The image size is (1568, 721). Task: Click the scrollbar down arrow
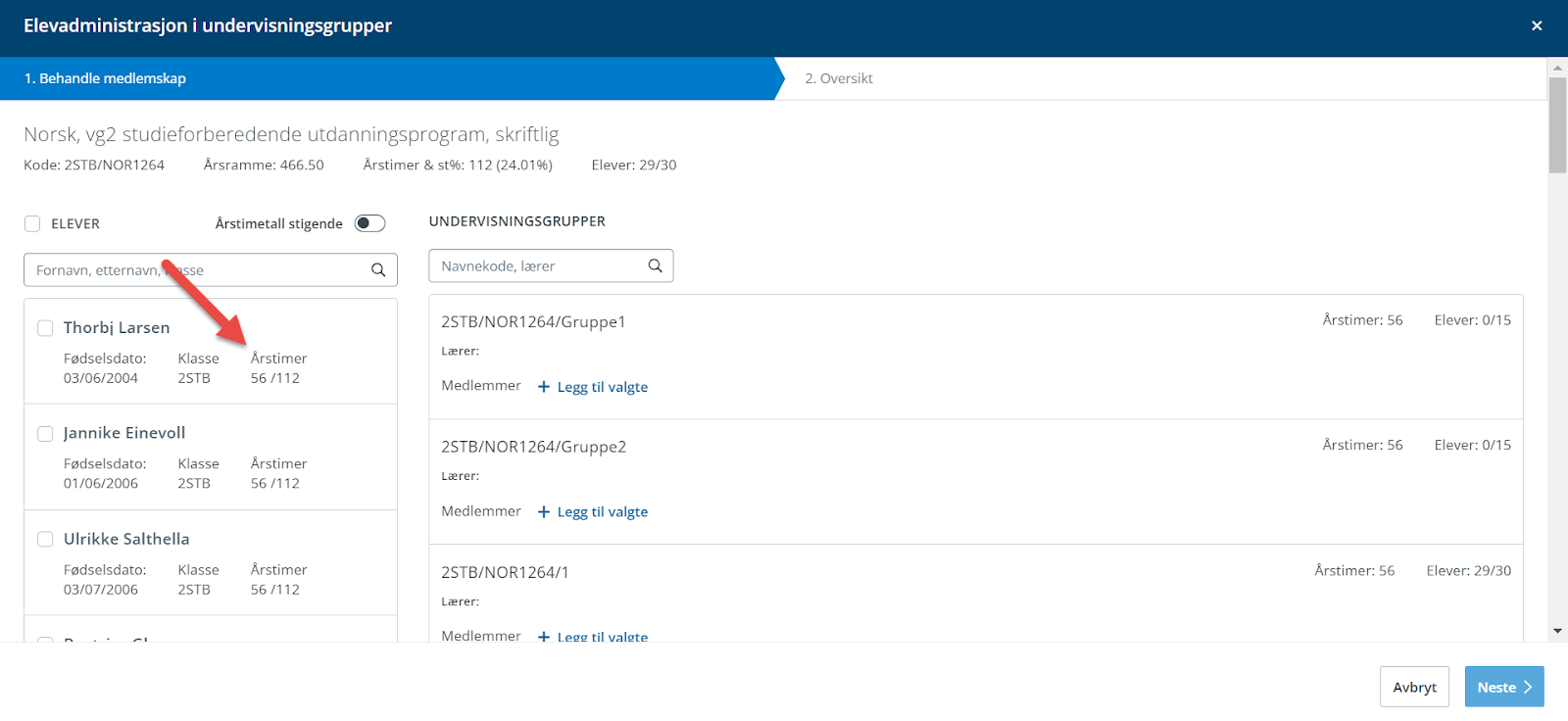[x=1557, y=632]
